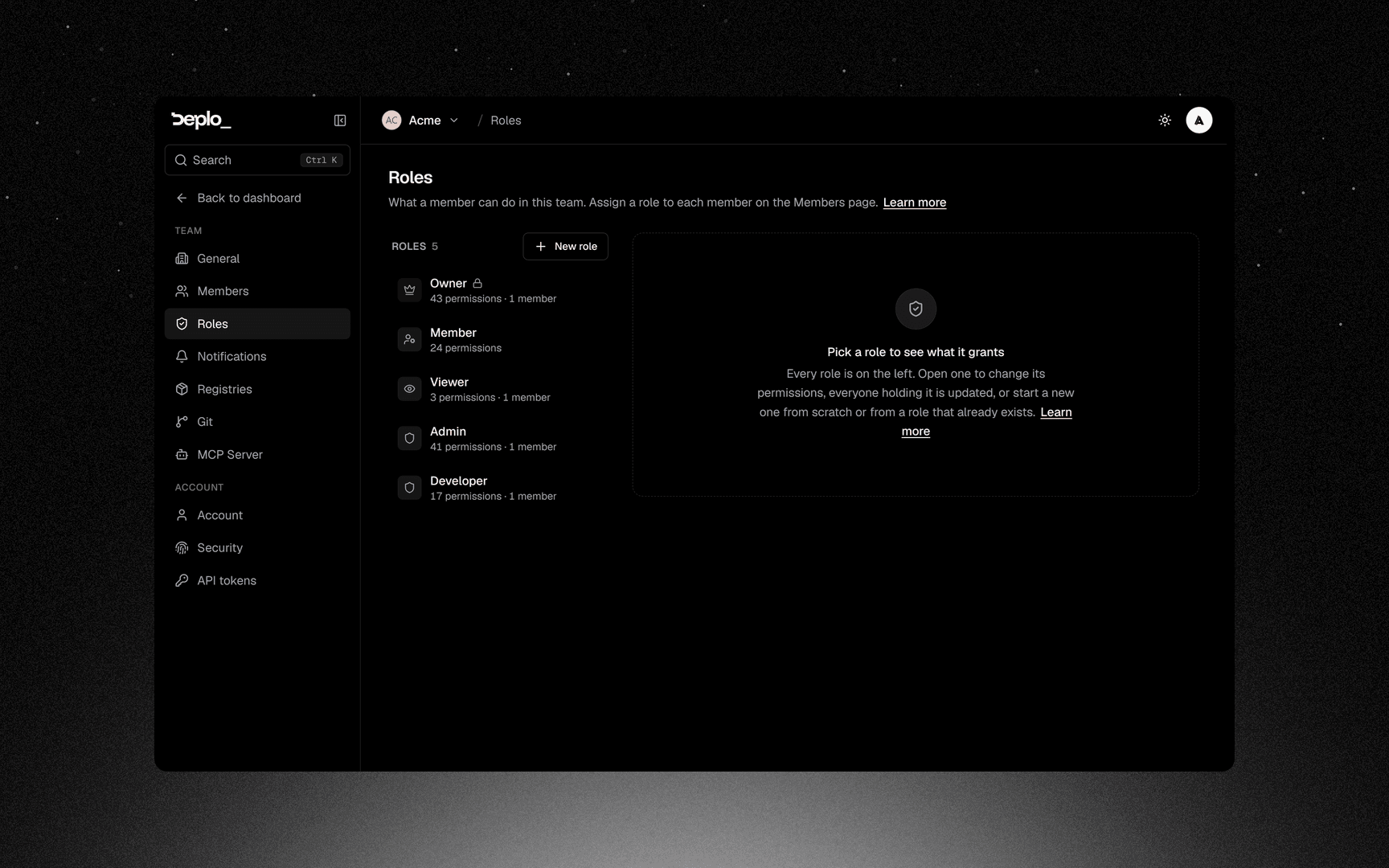The width and height of the screenshot is (1389, 868).
Task: Select the Owner role name
Action: click(449, 284)
